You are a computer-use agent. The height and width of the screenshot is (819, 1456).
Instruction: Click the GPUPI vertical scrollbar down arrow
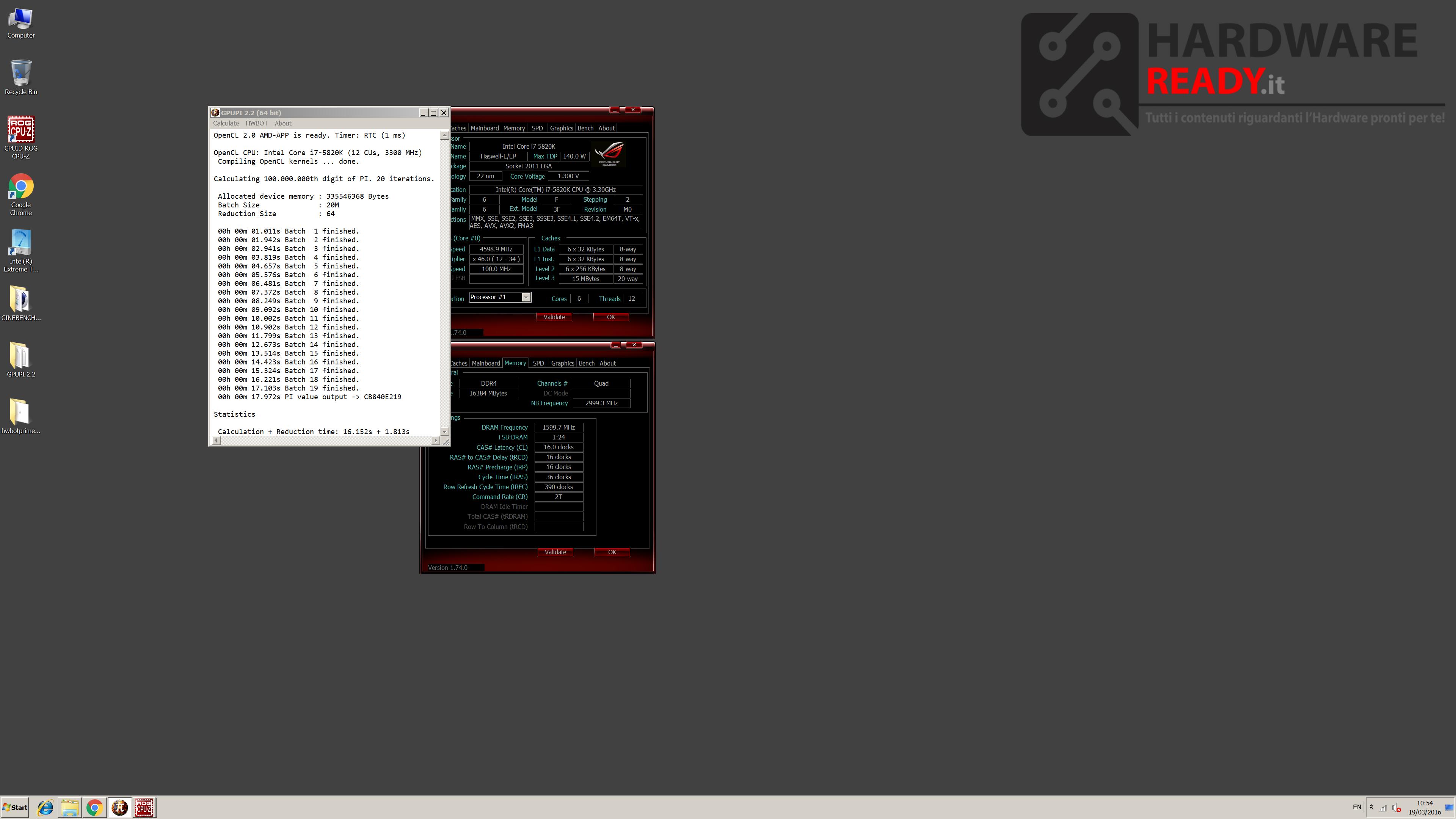444,431
